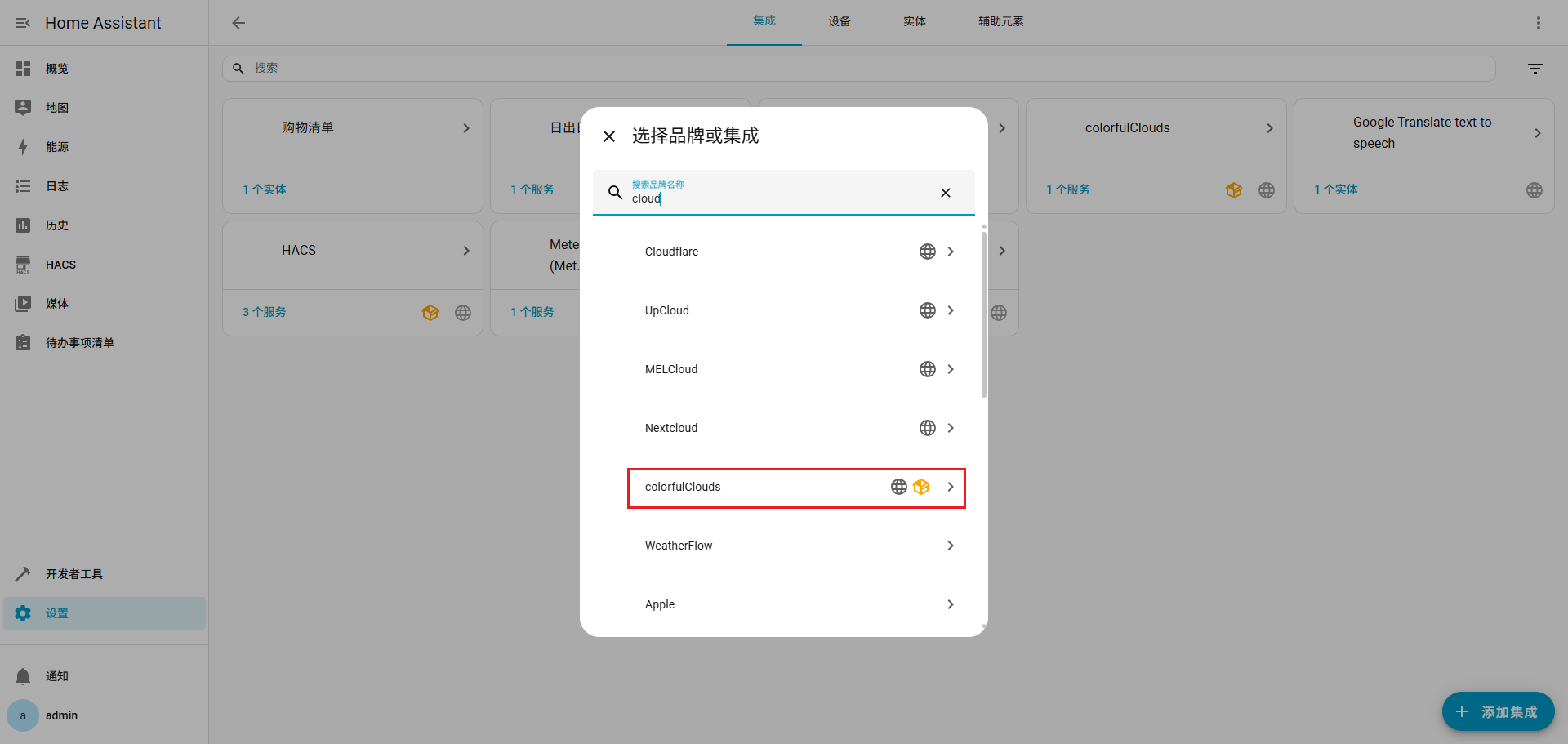The height and width of the screenshot is (744, 1568).
Task: Click the 历史 sidebar entry
Action: click(x=57, y=225)
